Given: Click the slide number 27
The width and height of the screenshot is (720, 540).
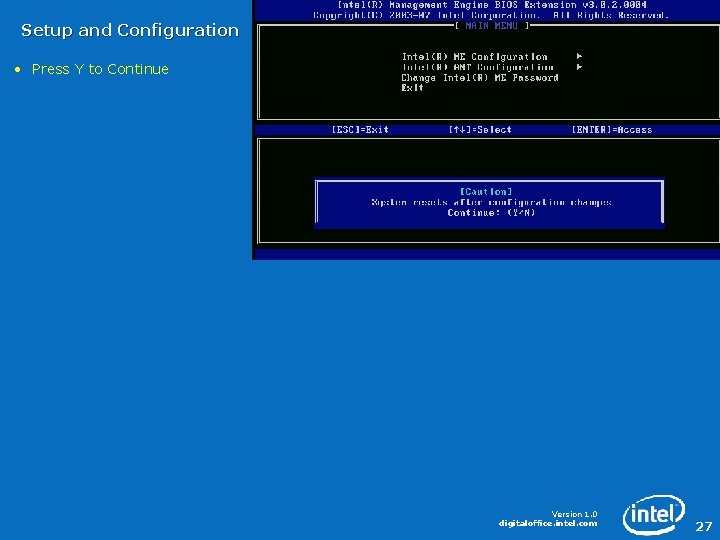Looking at the screenshot, I should click(703, 526).
